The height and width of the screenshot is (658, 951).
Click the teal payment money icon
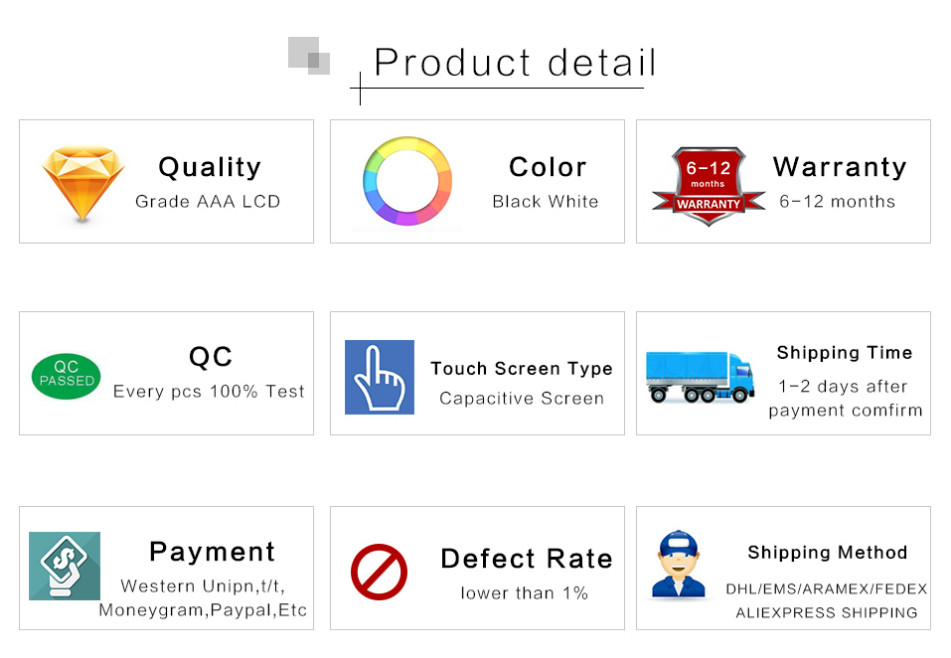[64, 566]
